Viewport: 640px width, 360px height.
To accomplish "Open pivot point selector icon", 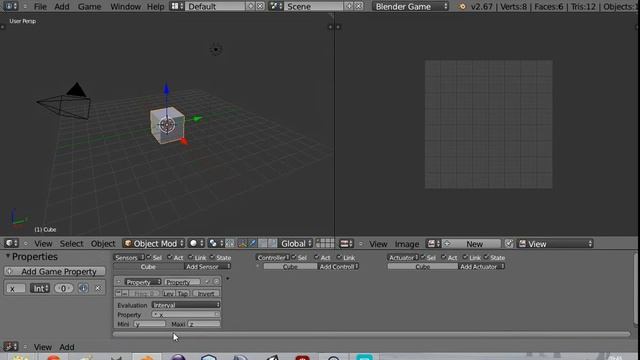I will [x=215, y=244].
